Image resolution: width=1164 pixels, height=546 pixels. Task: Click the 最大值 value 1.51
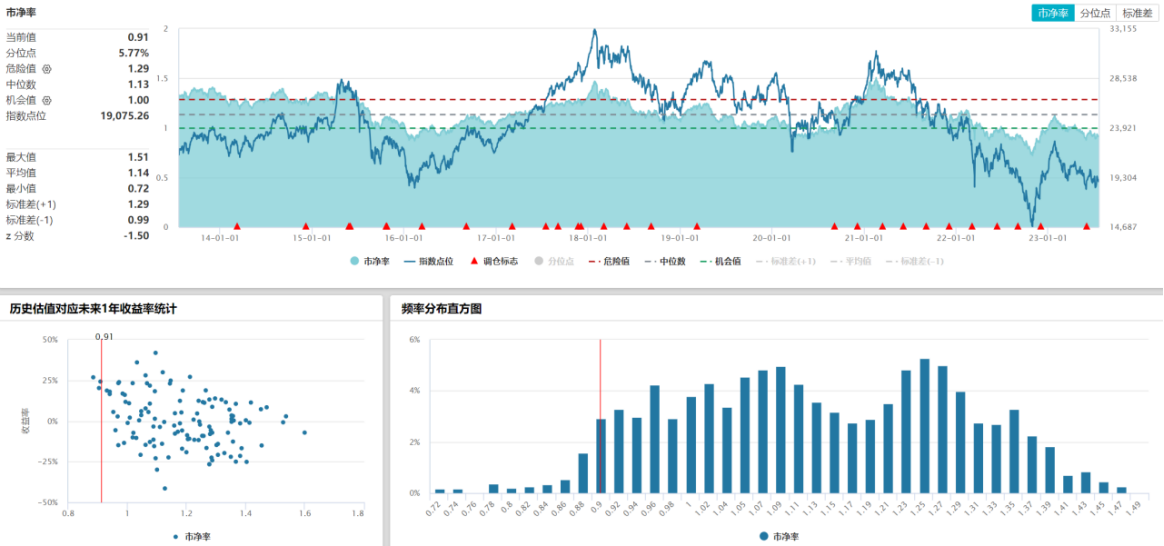pos(139,157)
